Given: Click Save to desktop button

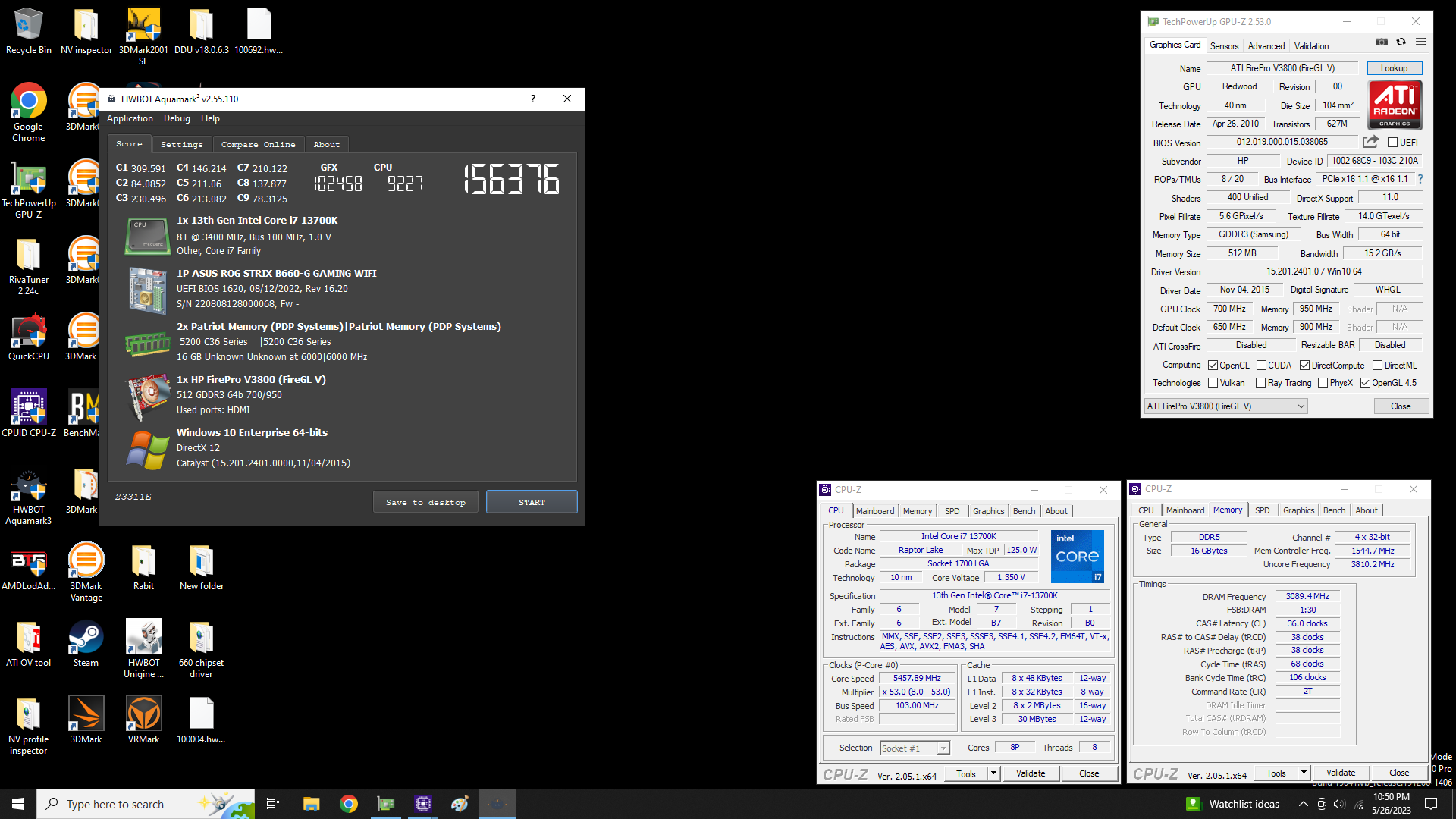Looking at the screenshot, I should coord(425,502).
